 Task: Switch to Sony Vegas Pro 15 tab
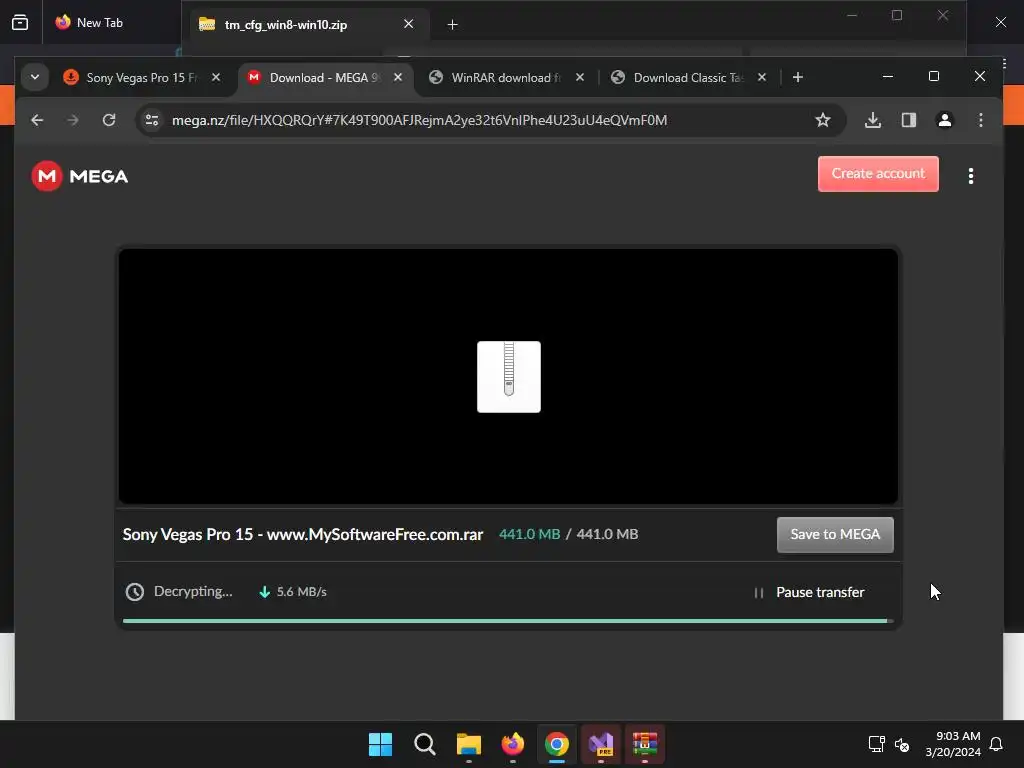coord(140,78)
